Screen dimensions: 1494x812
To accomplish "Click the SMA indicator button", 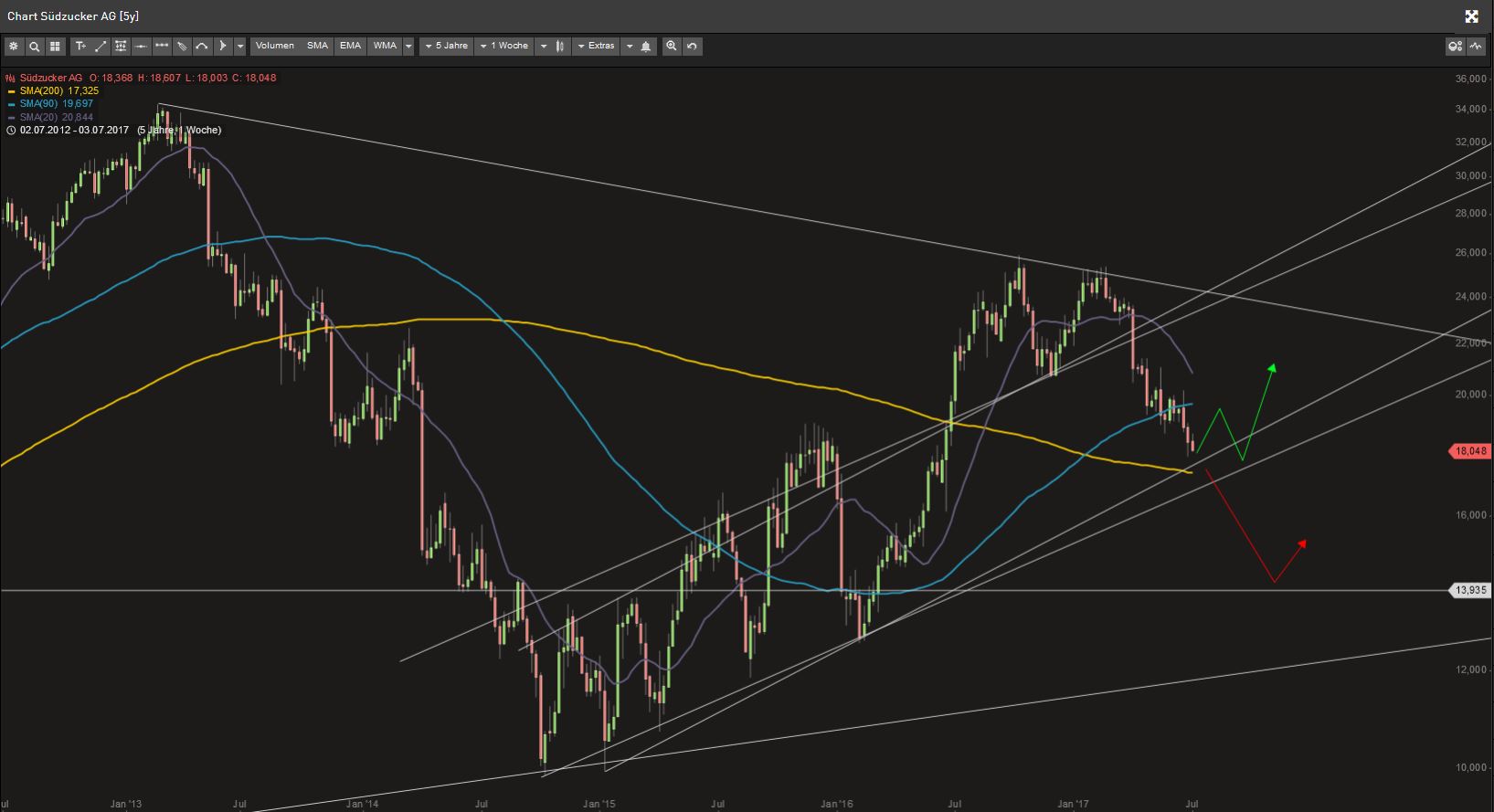I will (317, 46).
